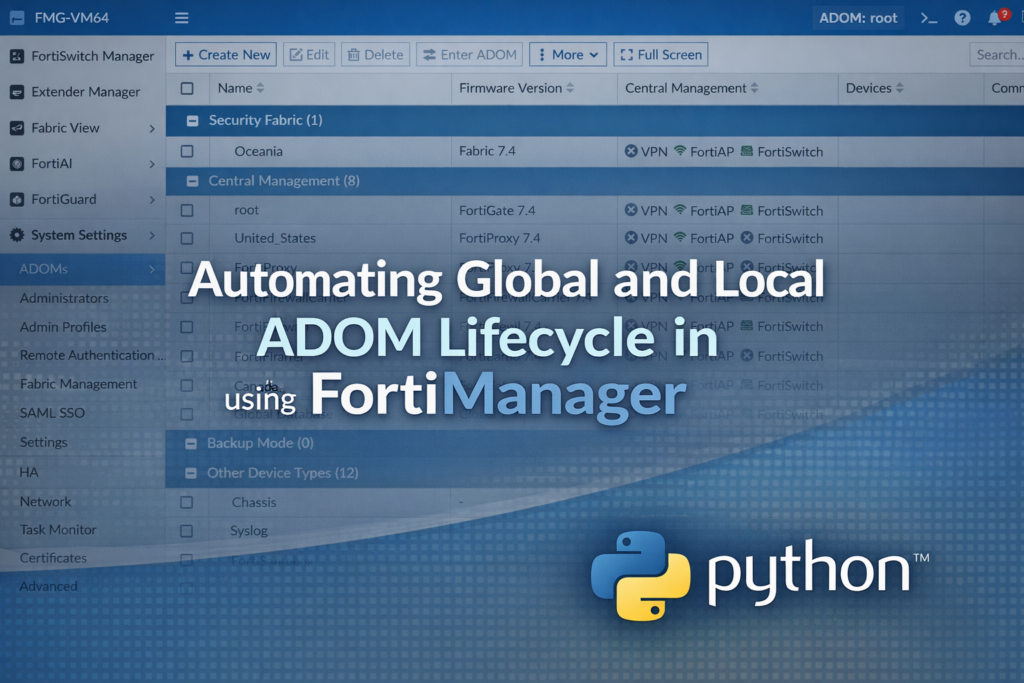Open the ADOMs menu item

tap(82, 269)
